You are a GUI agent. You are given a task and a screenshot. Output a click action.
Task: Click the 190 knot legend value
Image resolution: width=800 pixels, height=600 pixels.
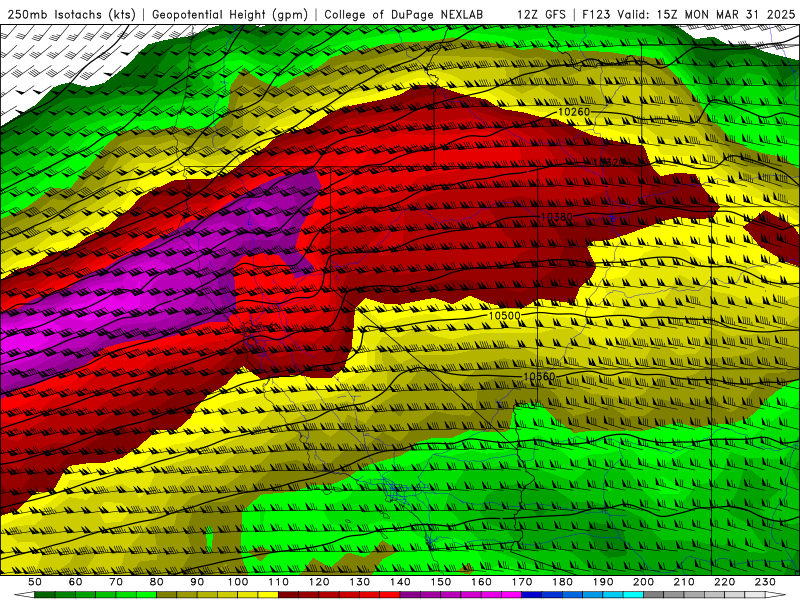coord(603,582)
